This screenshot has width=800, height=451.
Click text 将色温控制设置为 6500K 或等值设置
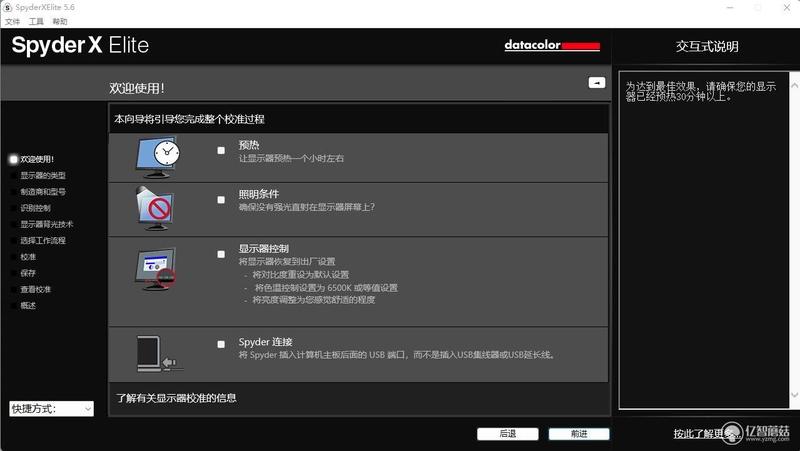point(326,288)
